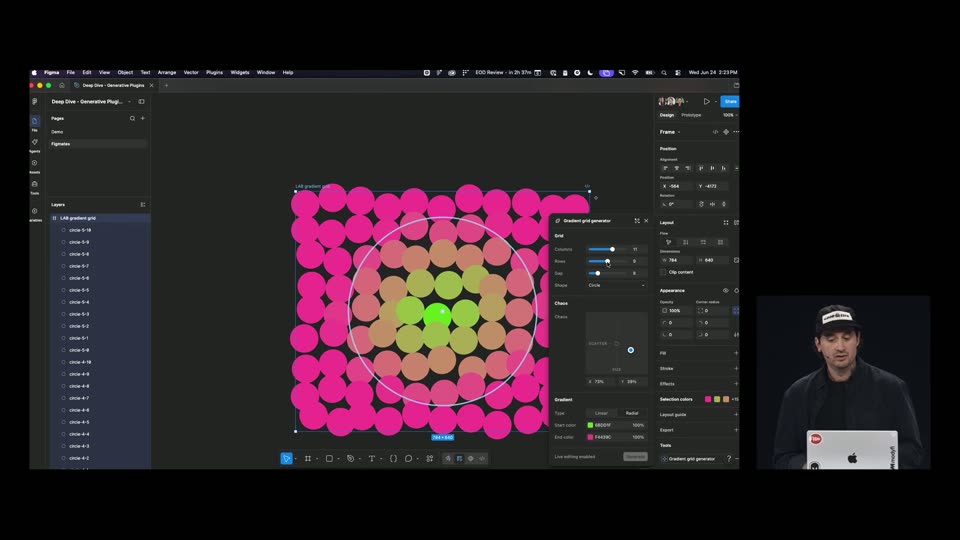960x540 pixels.
Task: Add a Fill with plus icon
Action: click(x=735, y=353)
